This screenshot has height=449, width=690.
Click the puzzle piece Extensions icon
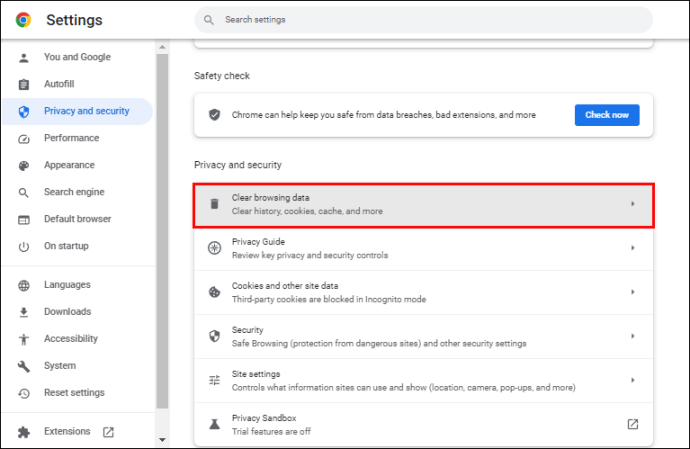[x=24, y=432]
